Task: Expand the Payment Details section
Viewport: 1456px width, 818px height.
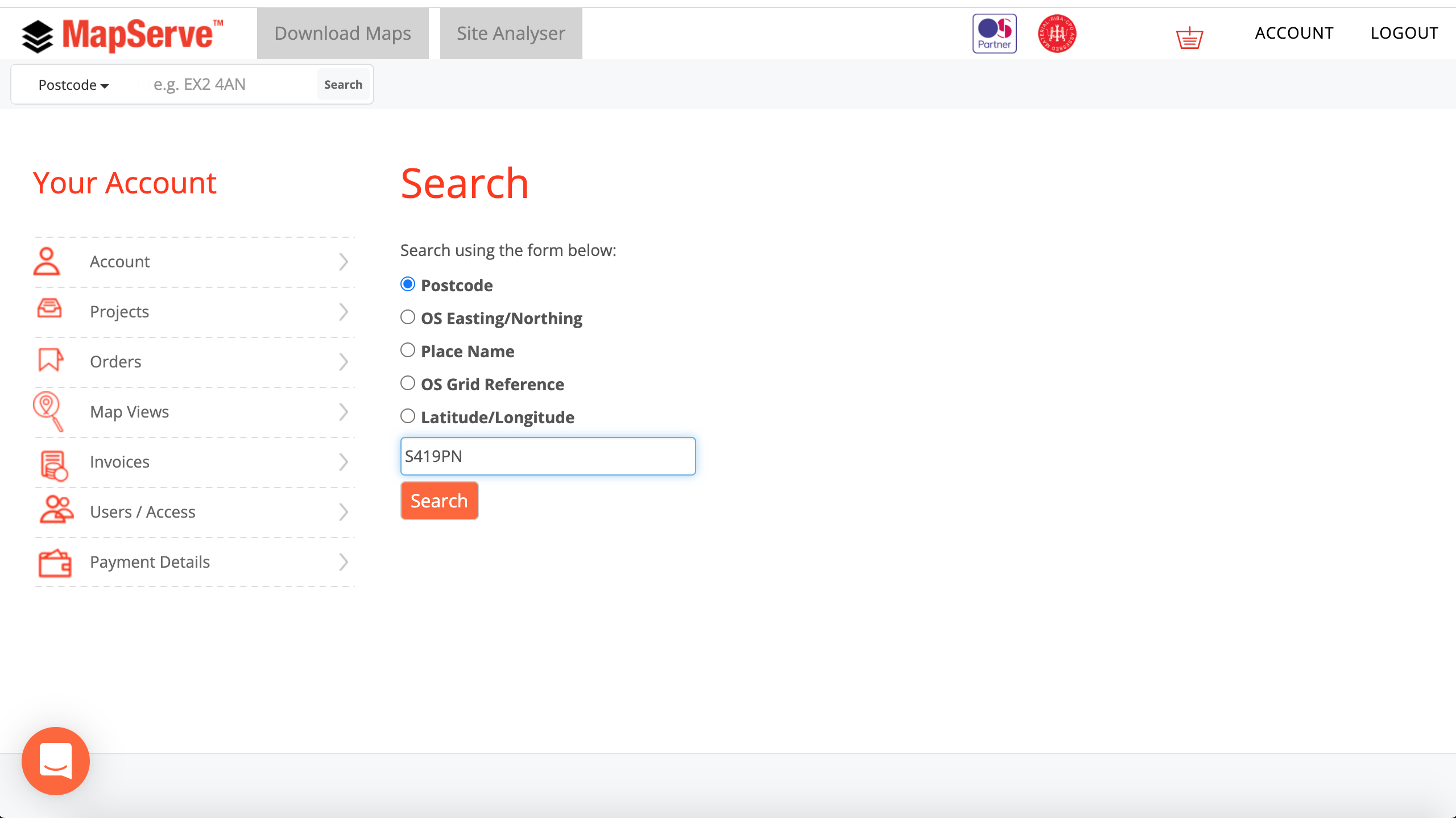Action: tap(193, 562)
